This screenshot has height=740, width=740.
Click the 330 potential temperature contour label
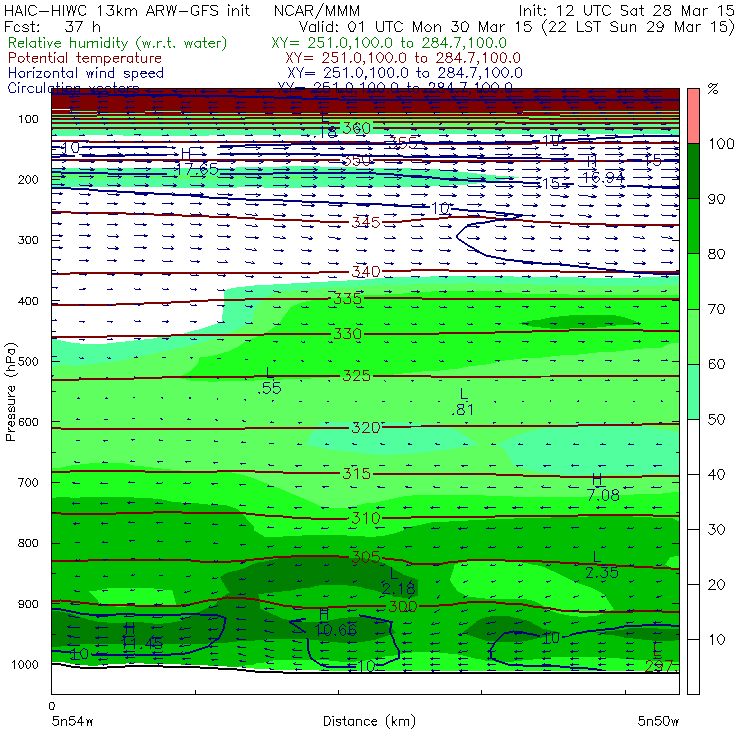[347, 334]
